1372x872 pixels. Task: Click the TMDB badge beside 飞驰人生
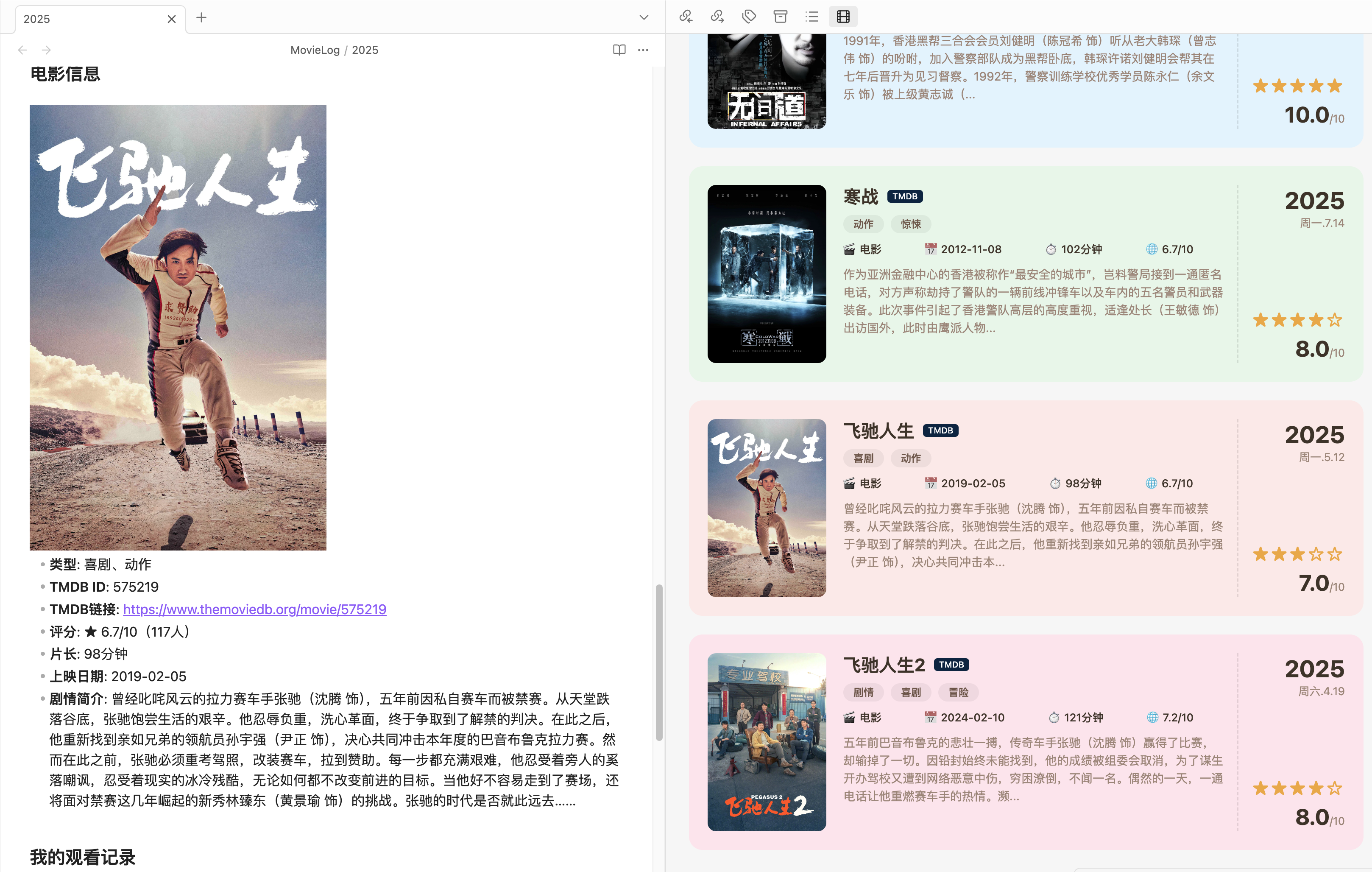coord(940,431)
